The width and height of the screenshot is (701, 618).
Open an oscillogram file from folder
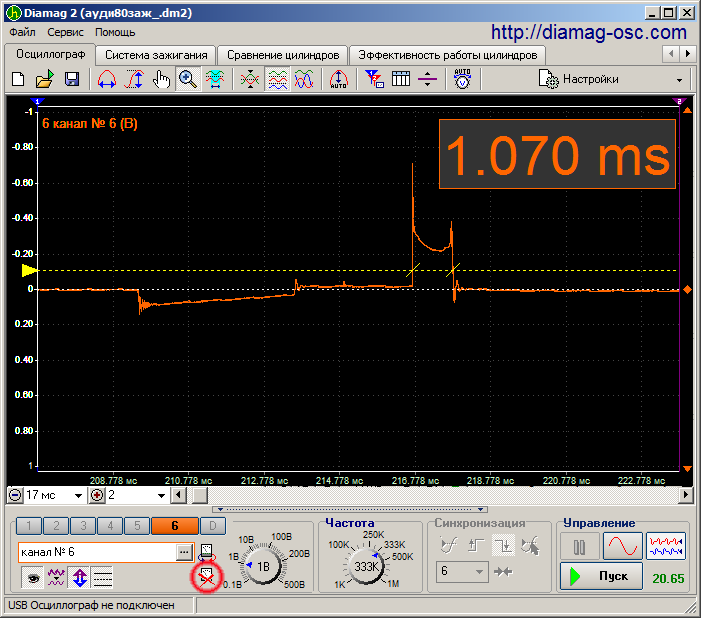(45, 80)
